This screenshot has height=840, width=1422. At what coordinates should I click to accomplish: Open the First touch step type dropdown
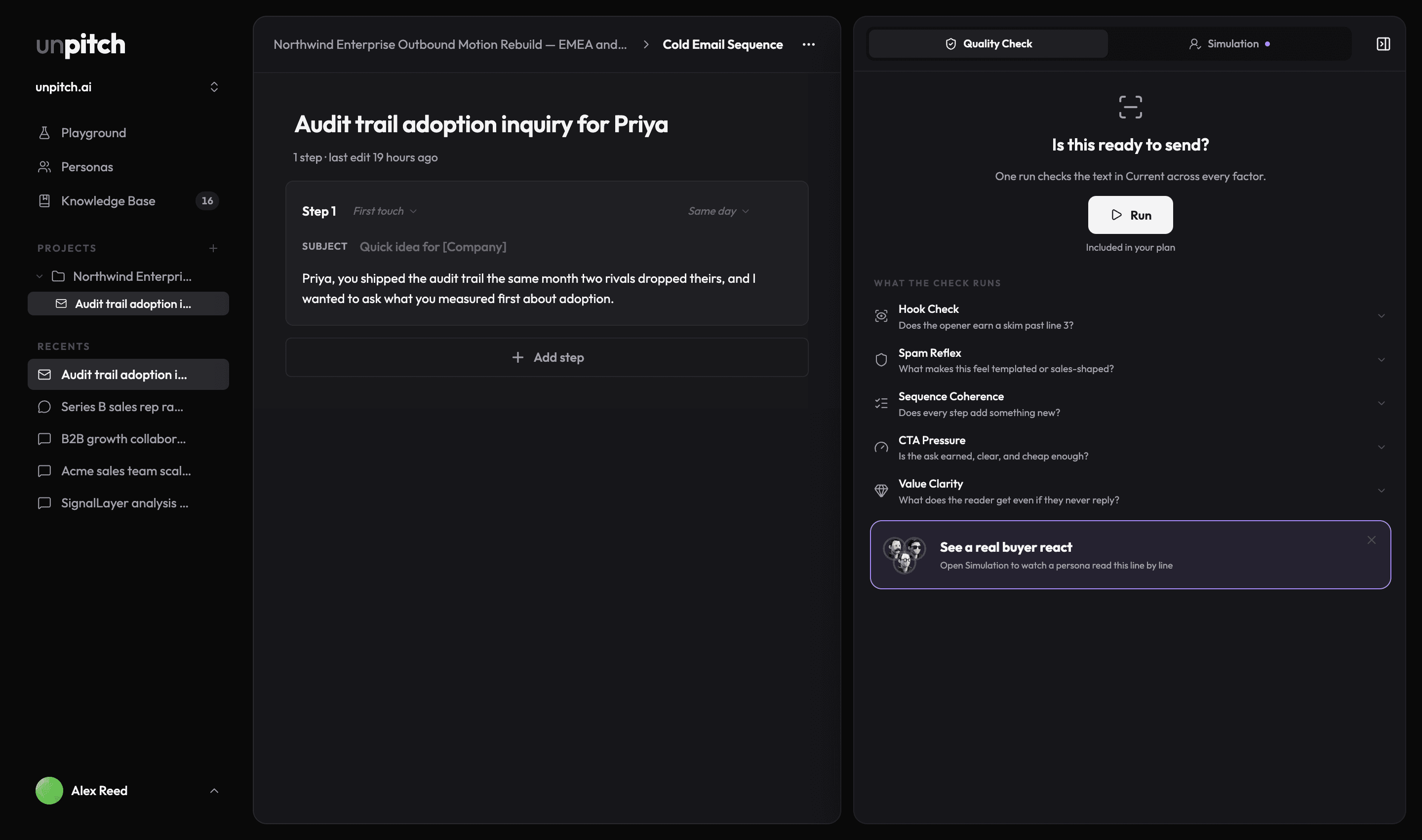click(x=385, y=211)
